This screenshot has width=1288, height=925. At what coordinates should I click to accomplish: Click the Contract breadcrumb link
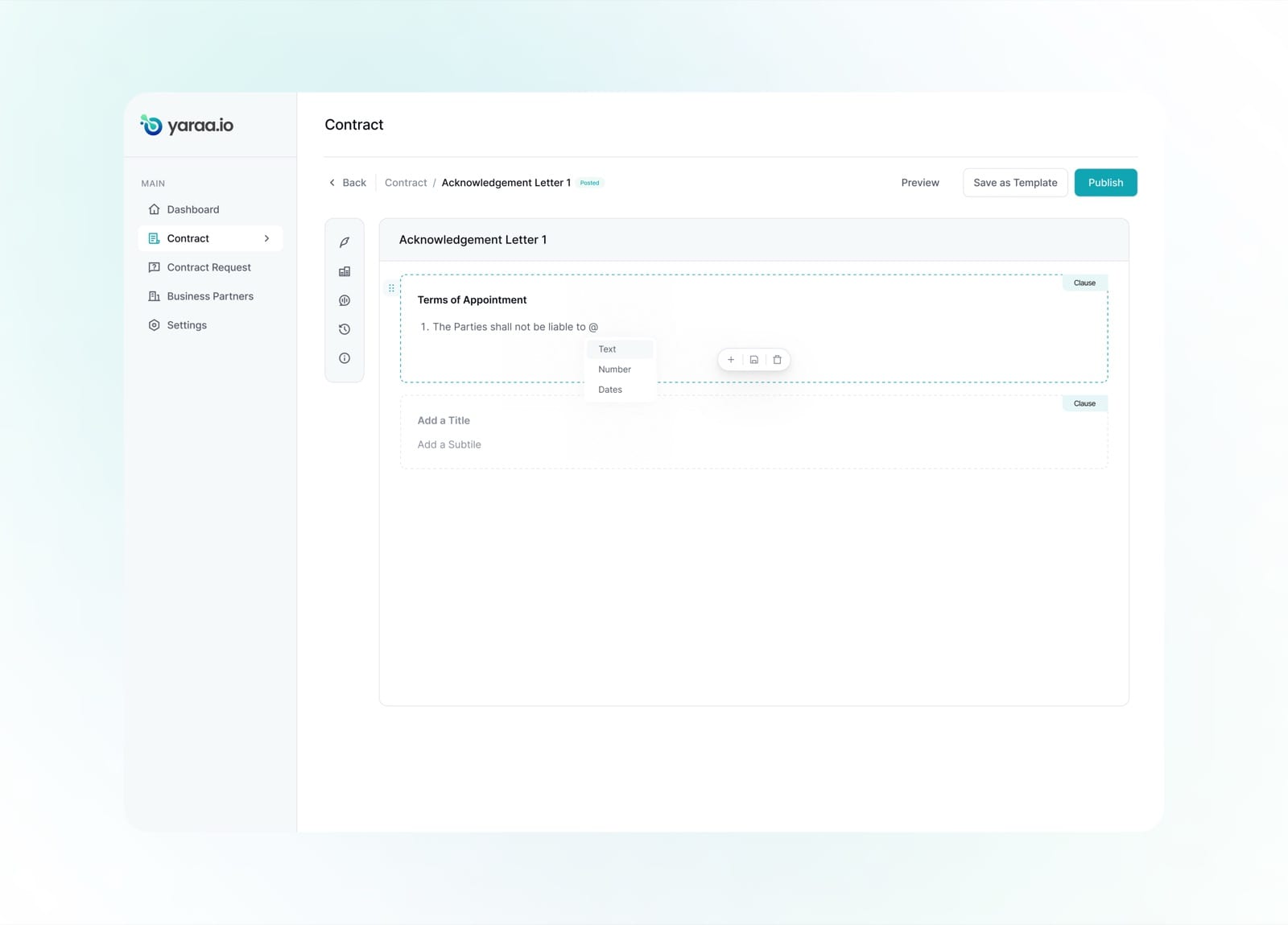point(406,183)
